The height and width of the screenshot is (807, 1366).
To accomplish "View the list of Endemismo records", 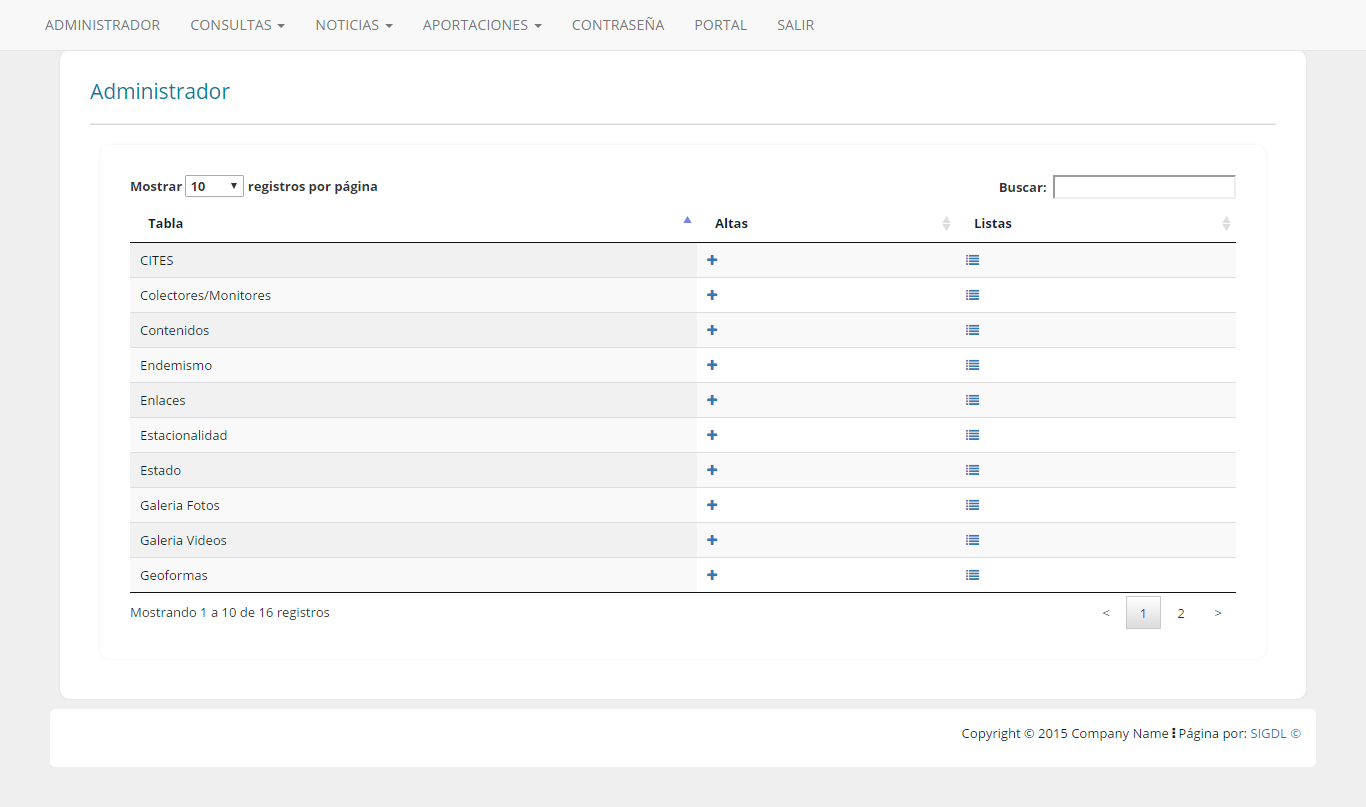I will pos(972,365).
